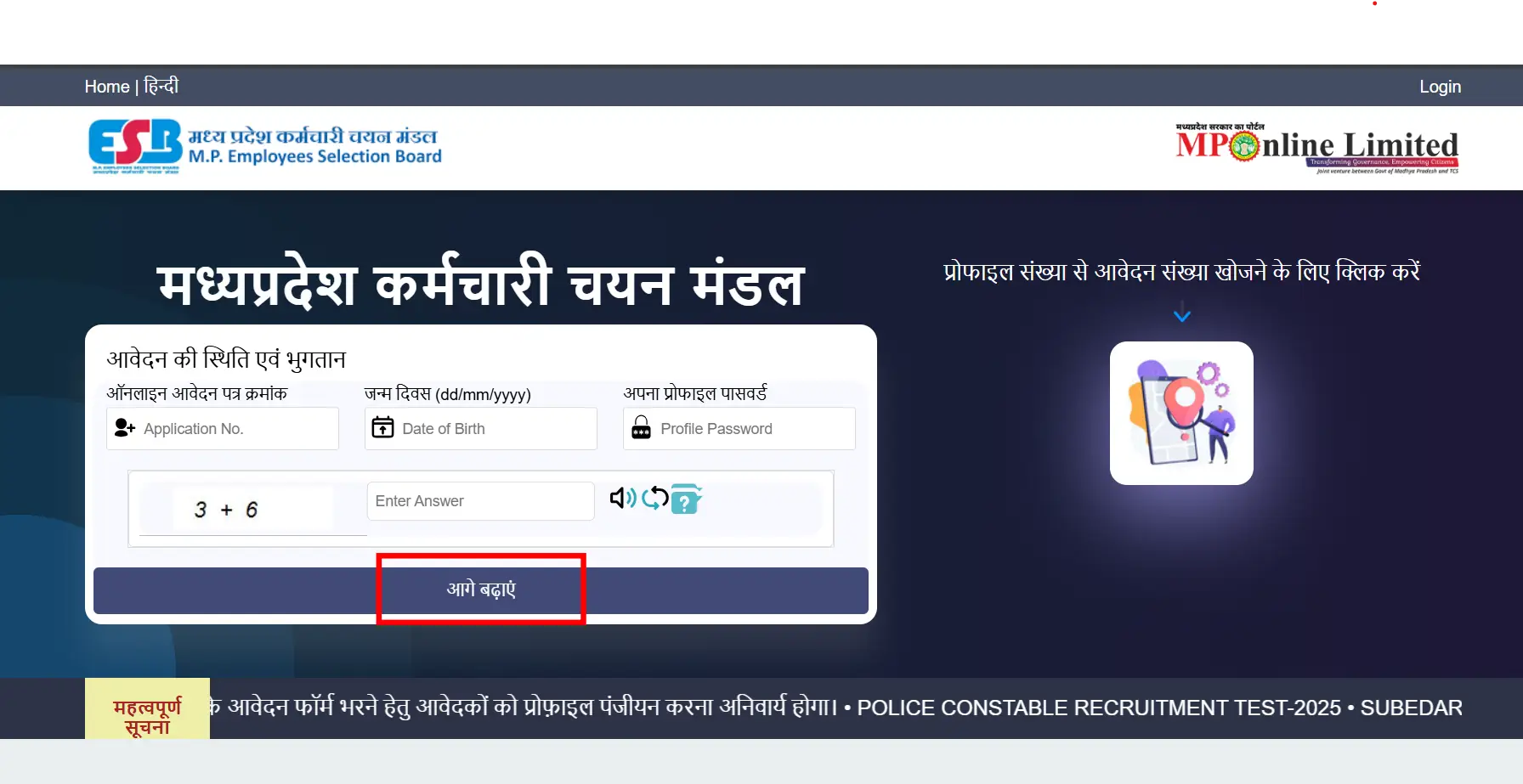Image resolution: width=1523 pixels, height=784 pixels.
Task: Focus the Profile Password field
Action: tap(739, 428)
